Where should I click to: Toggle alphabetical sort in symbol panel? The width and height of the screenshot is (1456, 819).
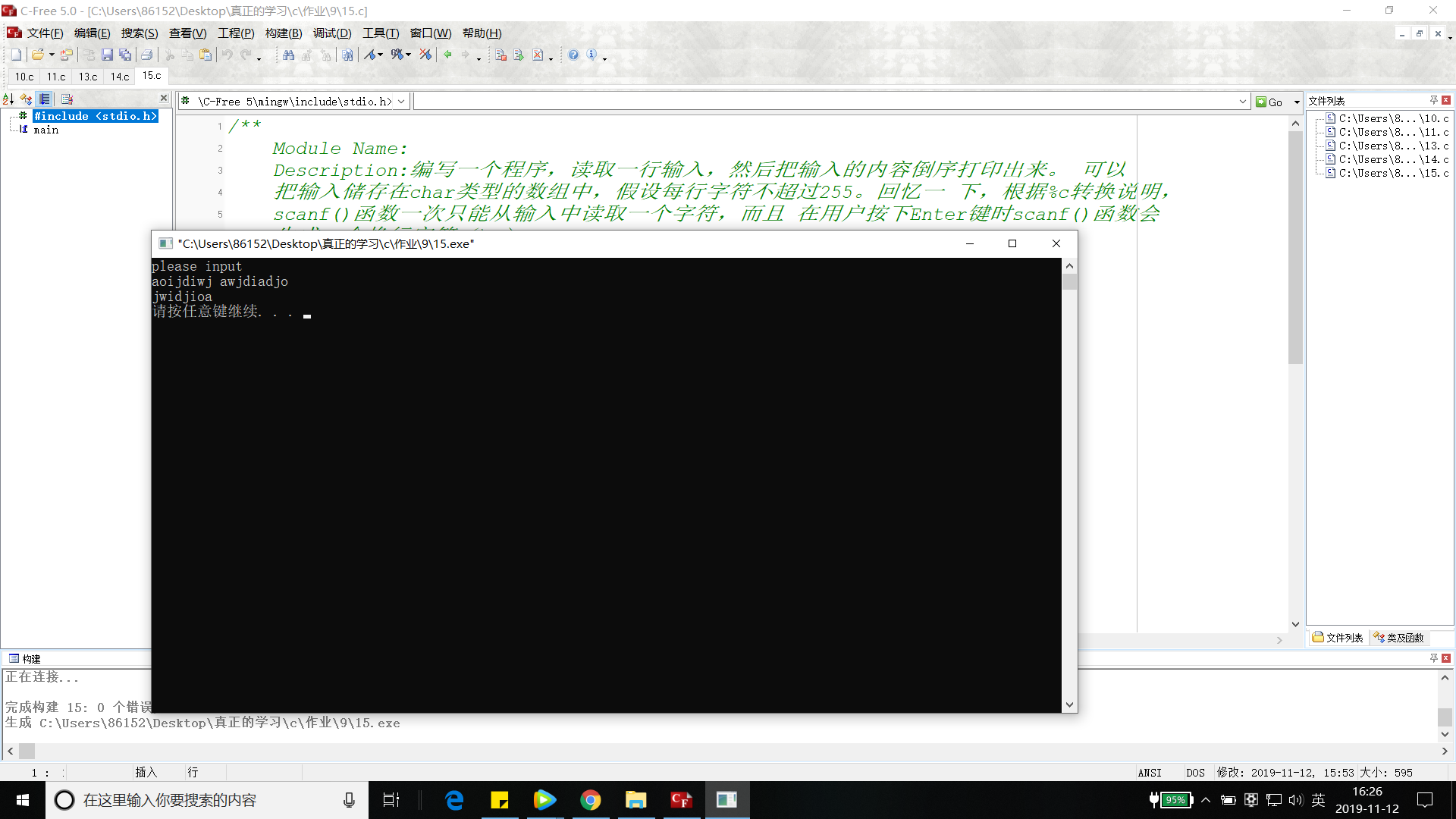[x=8, y=99]
